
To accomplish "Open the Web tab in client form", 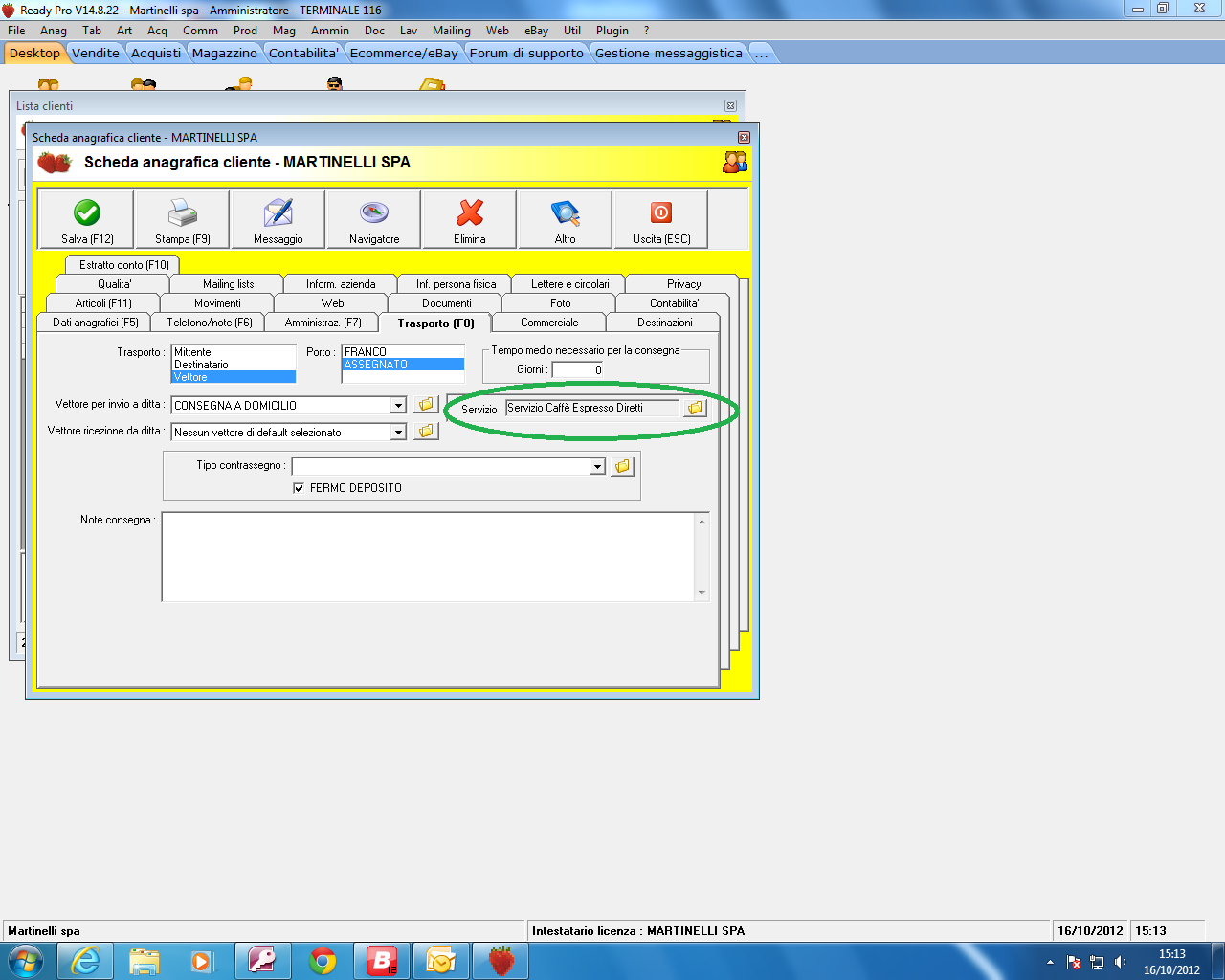I will (332, 303).
